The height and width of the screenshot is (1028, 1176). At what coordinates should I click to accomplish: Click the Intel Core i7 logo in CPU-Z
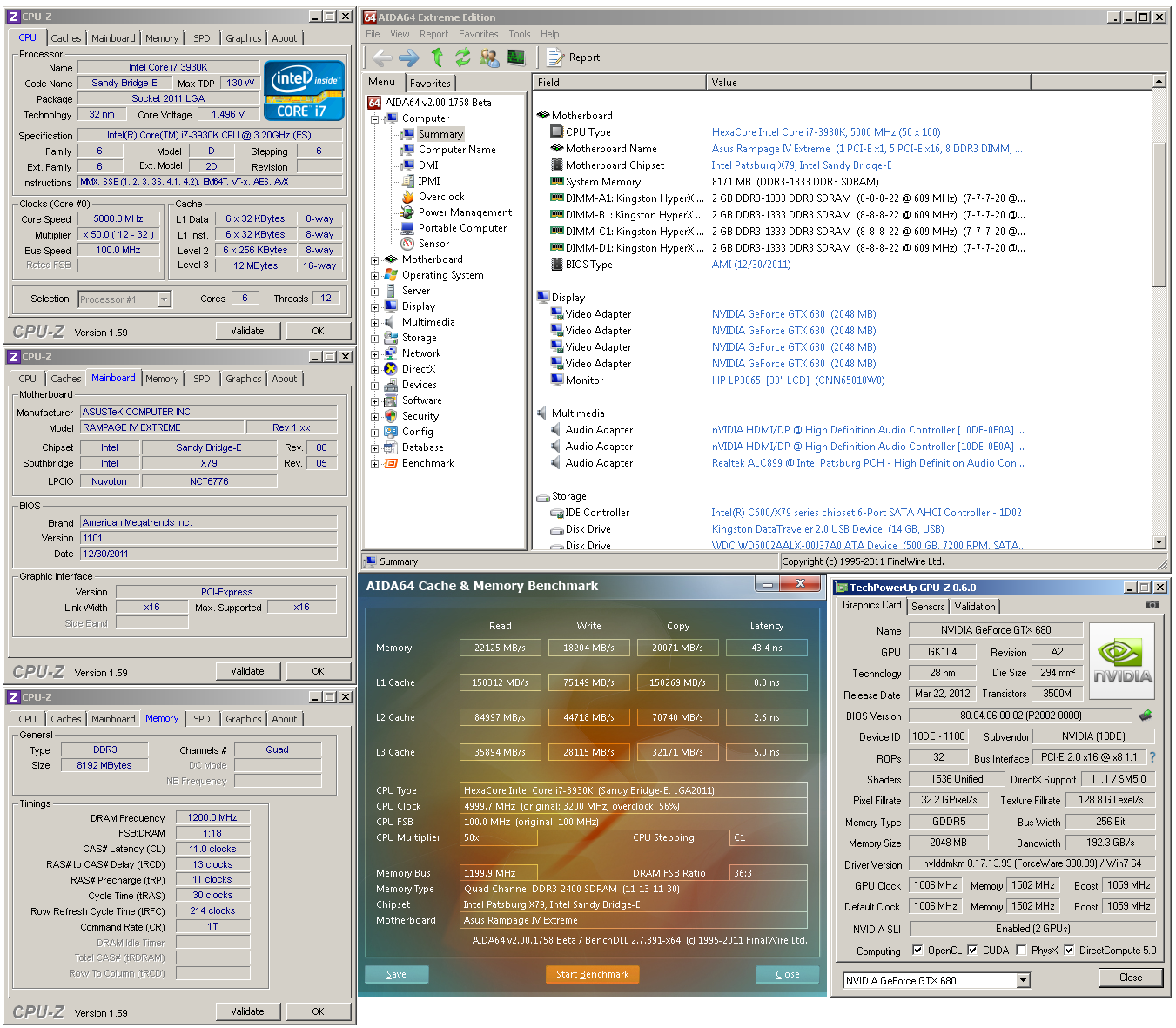tap(304, 91)
